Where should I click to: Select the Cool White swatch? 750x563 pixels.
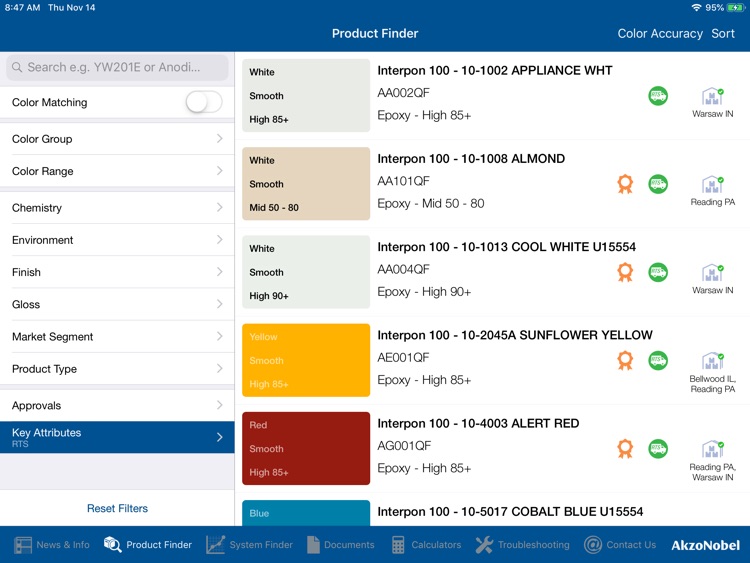tap(306, 272)
